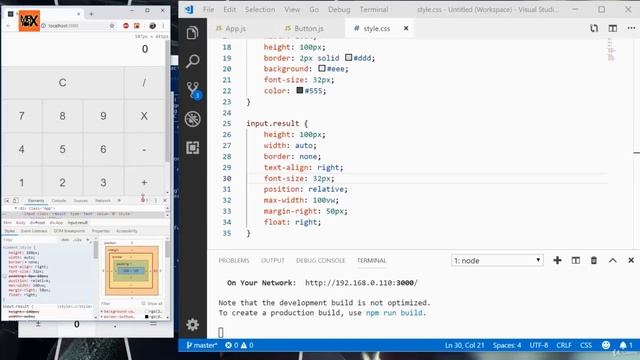Click the #eee background color swatch
The width and height of the screenshot is (640, 360).
[322, 68]
